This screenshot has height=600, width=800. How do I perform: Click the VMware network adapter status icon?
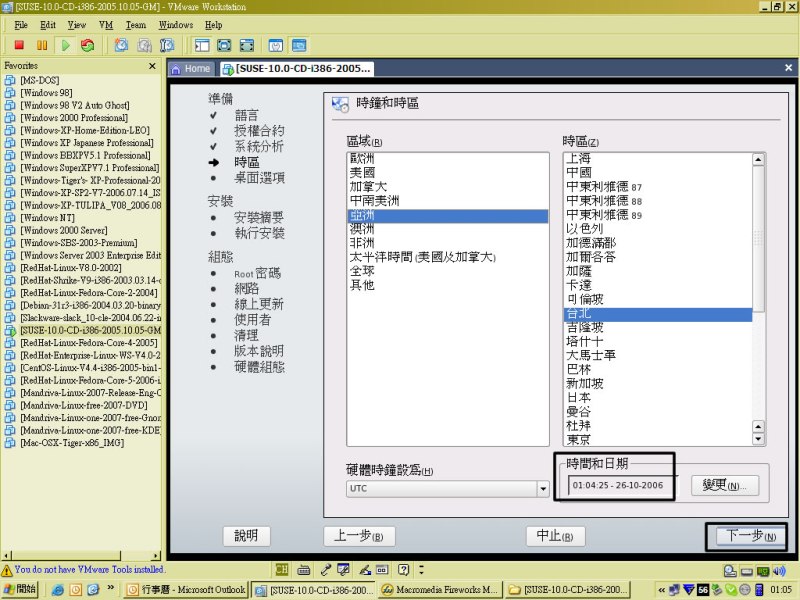(x=763, y=571)
